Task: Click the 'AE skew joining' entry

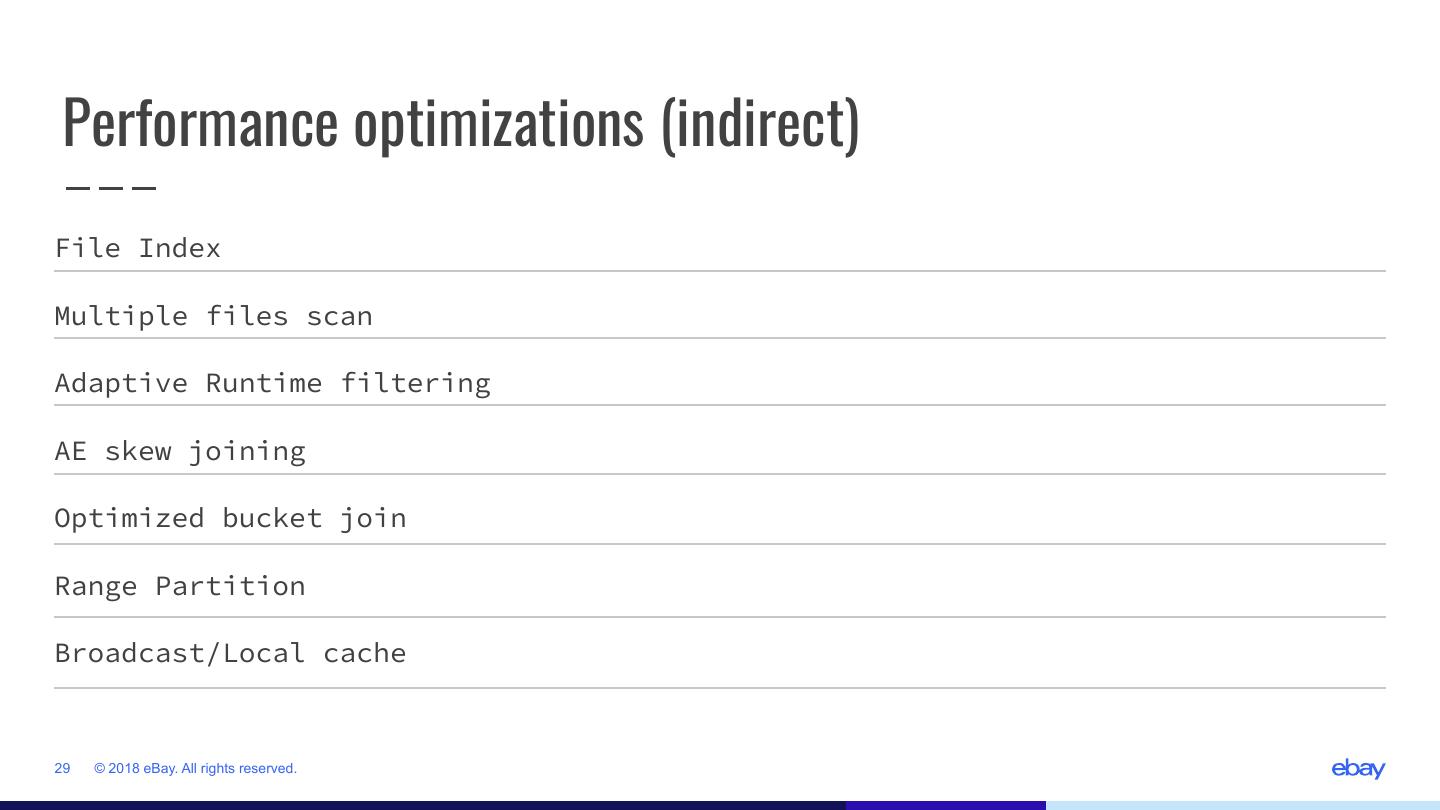Action: [x=180, y=451]
